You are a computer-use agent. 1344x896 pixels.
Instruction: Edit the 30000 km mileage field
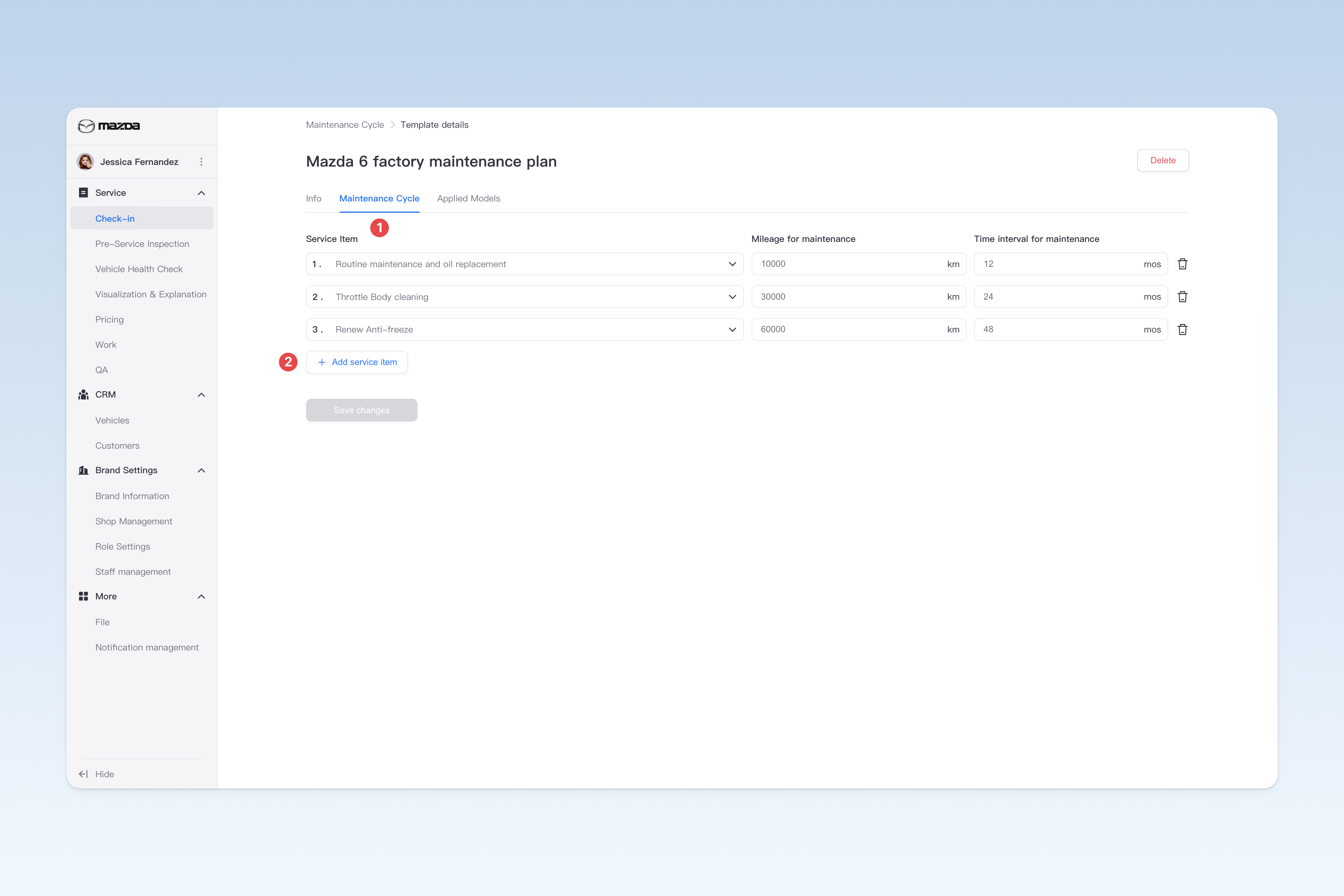[x=859, y=297]
